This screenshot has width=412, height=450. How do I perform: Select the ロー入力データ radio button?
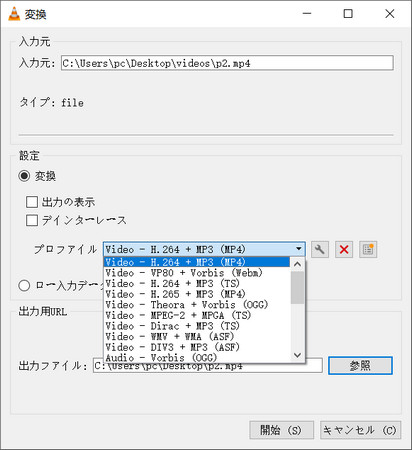coord(24,286)
